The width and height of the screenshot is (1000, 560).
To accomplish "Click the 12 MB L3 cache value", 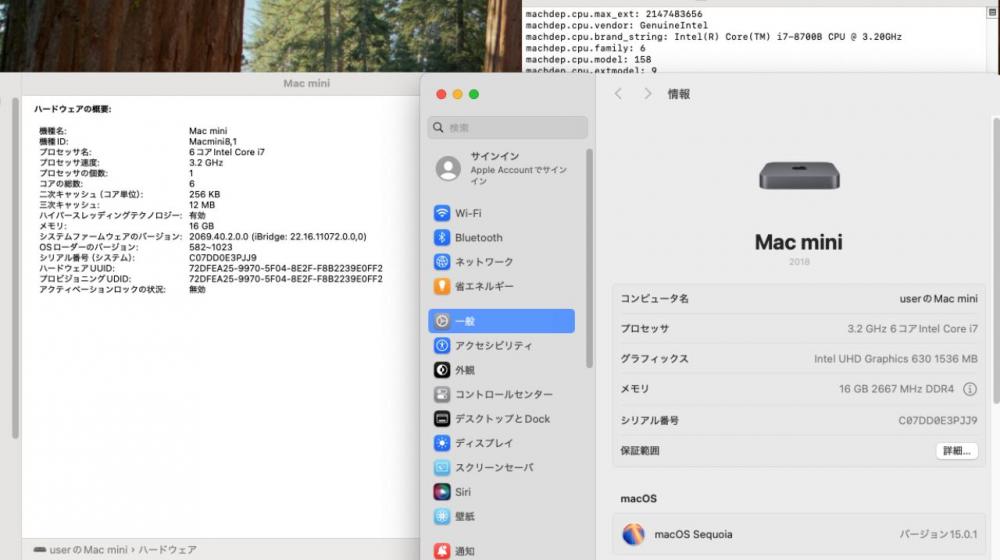I will (x=202, y=205).
